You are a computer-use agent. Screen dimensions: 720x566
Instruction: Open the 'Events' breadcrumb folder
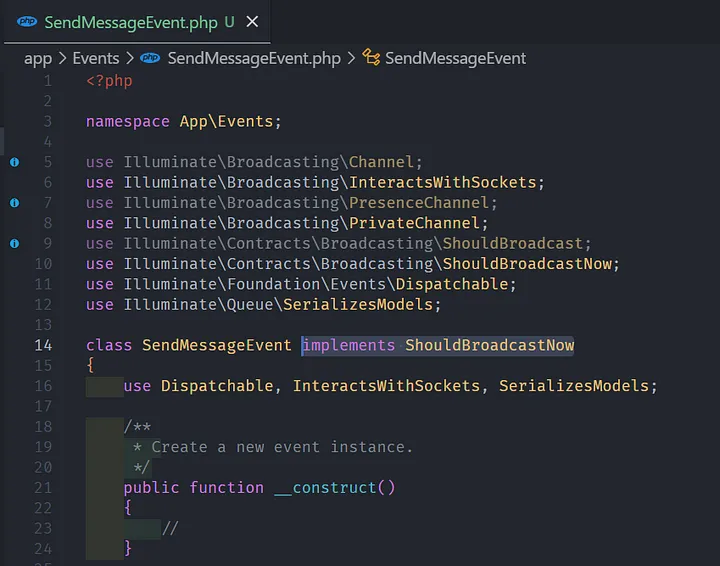coord(96,58)
